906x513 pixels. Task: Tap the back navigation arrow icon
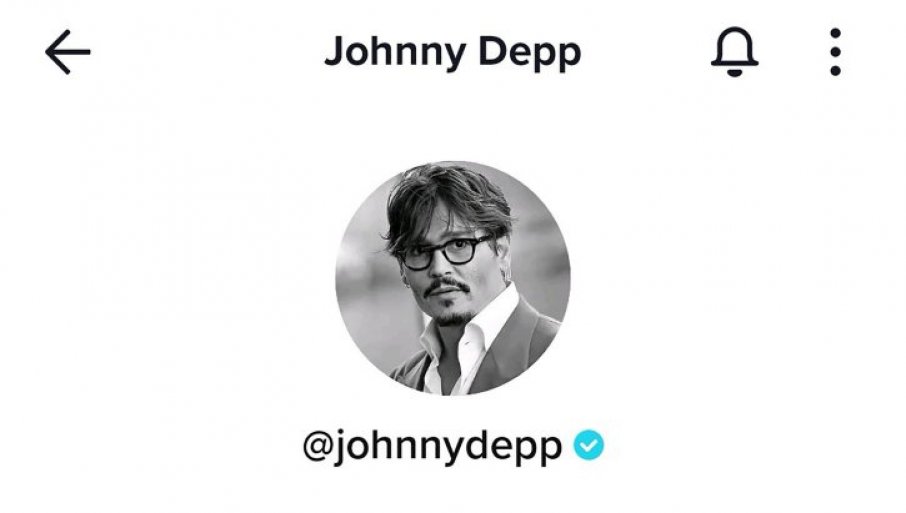tap(68, 52)
